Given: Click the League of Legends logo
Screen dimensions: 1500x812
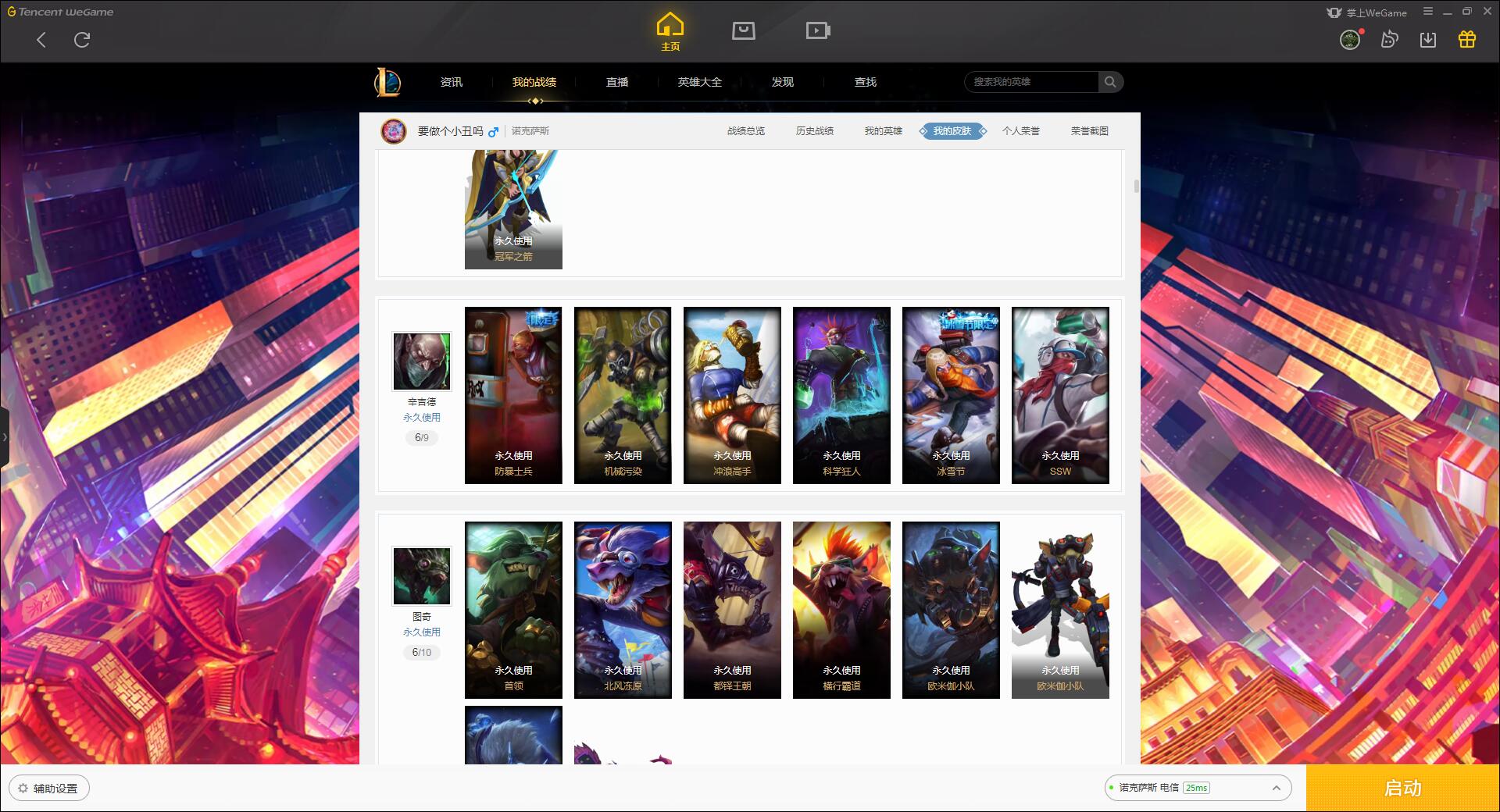Looking at the screenshot, I should point(387,82).
